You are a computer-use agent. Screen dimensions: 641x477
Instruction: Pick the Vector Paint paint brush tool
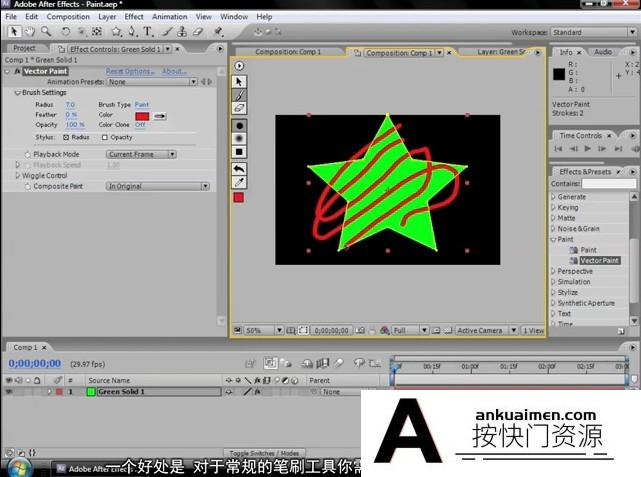coord(239,95)
